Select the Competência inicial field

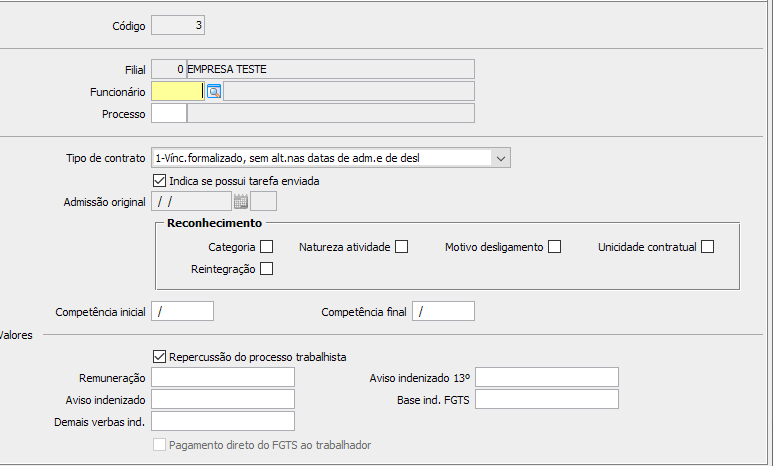183,312
